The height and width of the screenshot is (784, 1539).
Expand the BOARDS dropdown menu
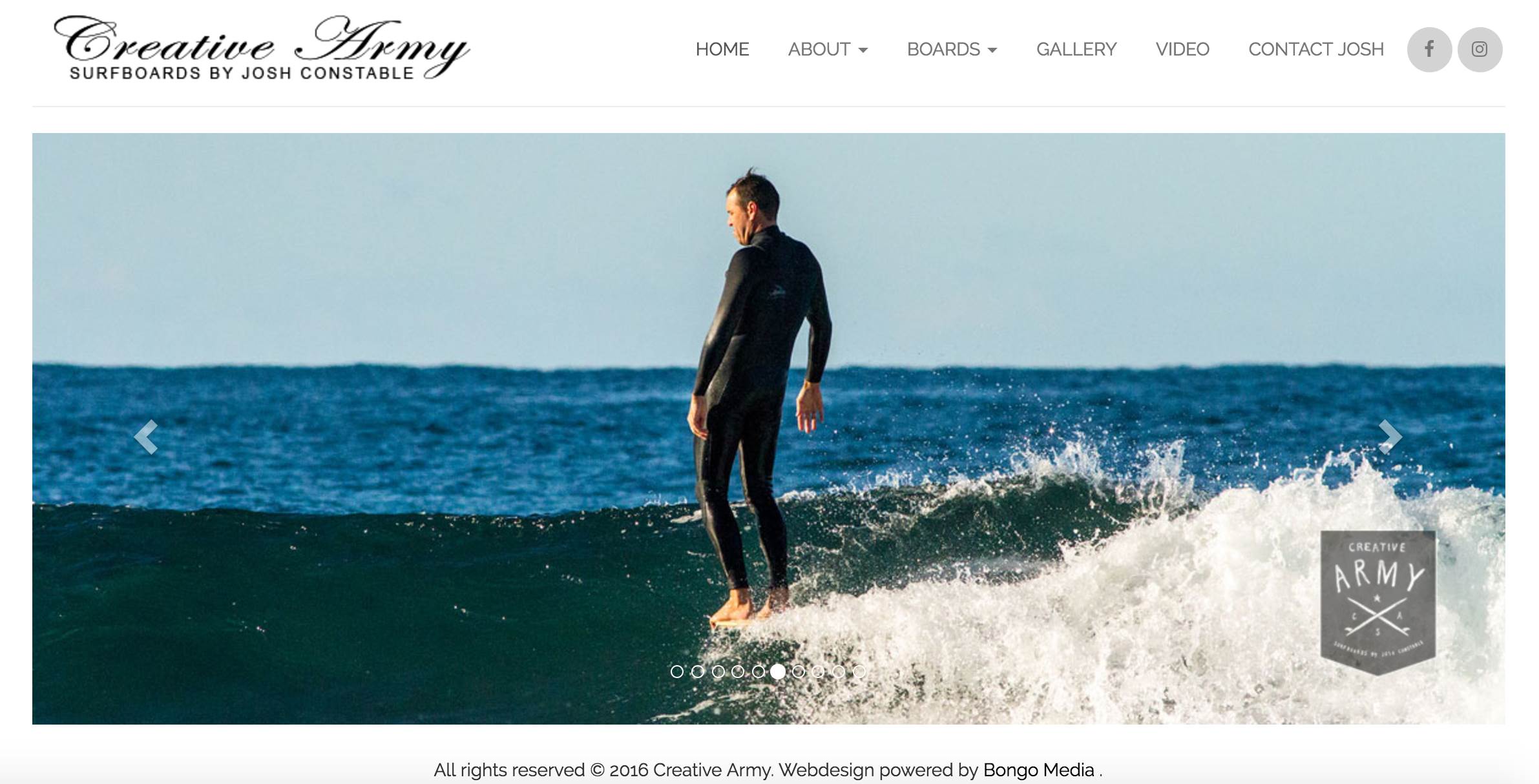coord(952,49)
